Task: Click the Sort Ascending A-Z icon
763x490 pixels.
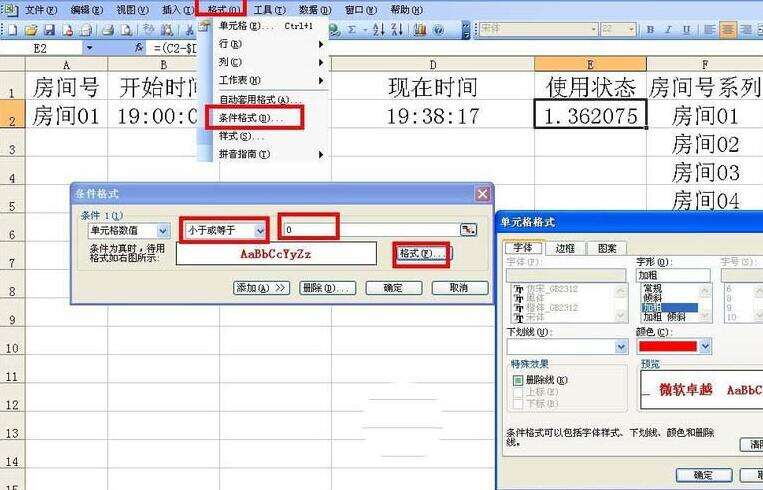Action: point(379,30)
